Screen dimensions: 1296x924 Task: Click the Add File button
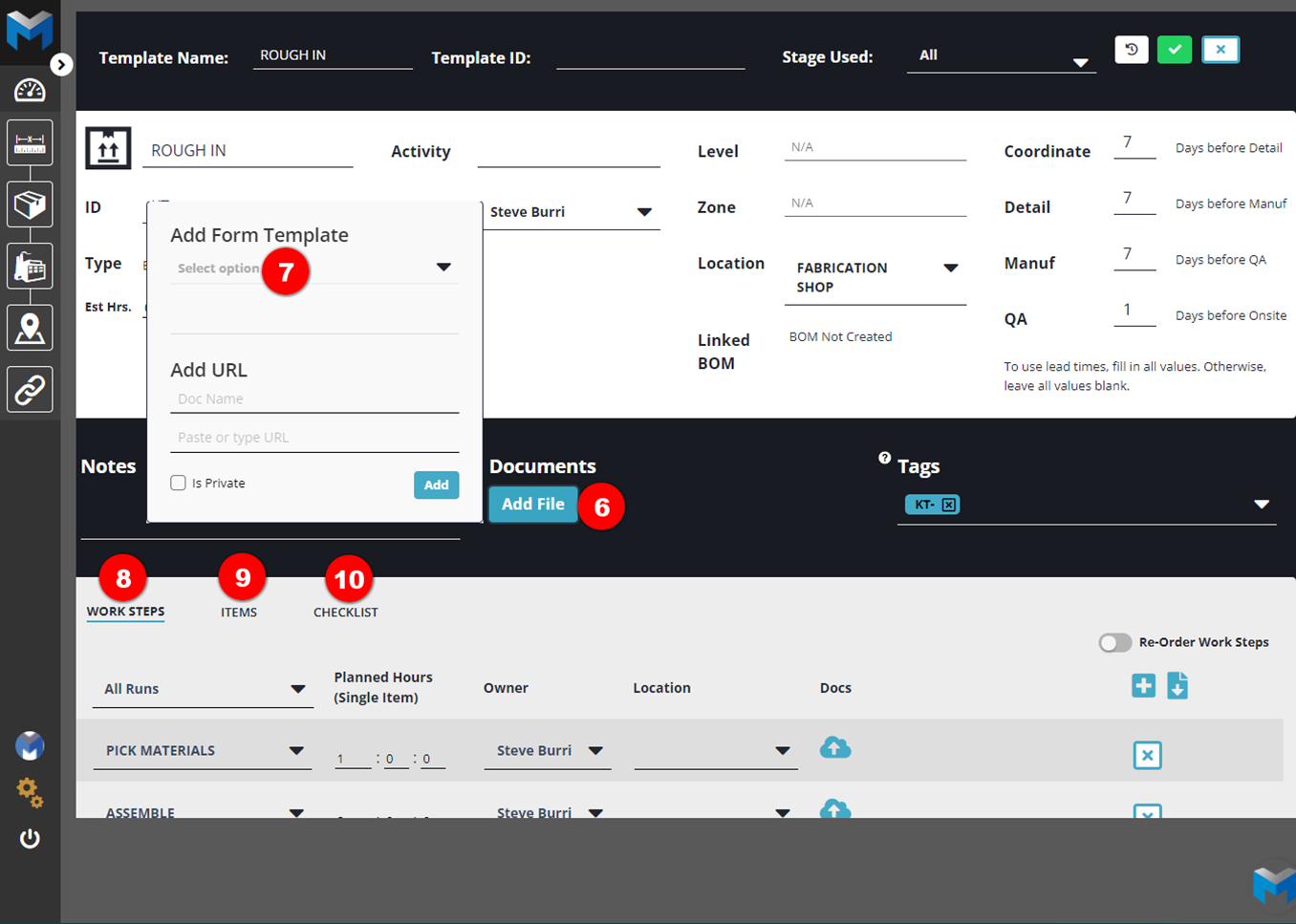pyautogui.click(x=532, y=504)
